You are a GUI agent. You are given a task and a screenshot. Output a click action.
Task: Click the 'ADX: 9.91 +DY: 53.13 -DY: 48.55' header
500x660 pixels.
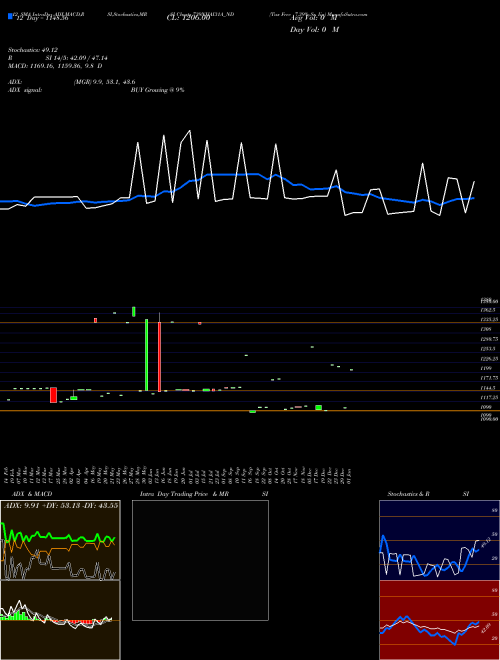(61, 505)
